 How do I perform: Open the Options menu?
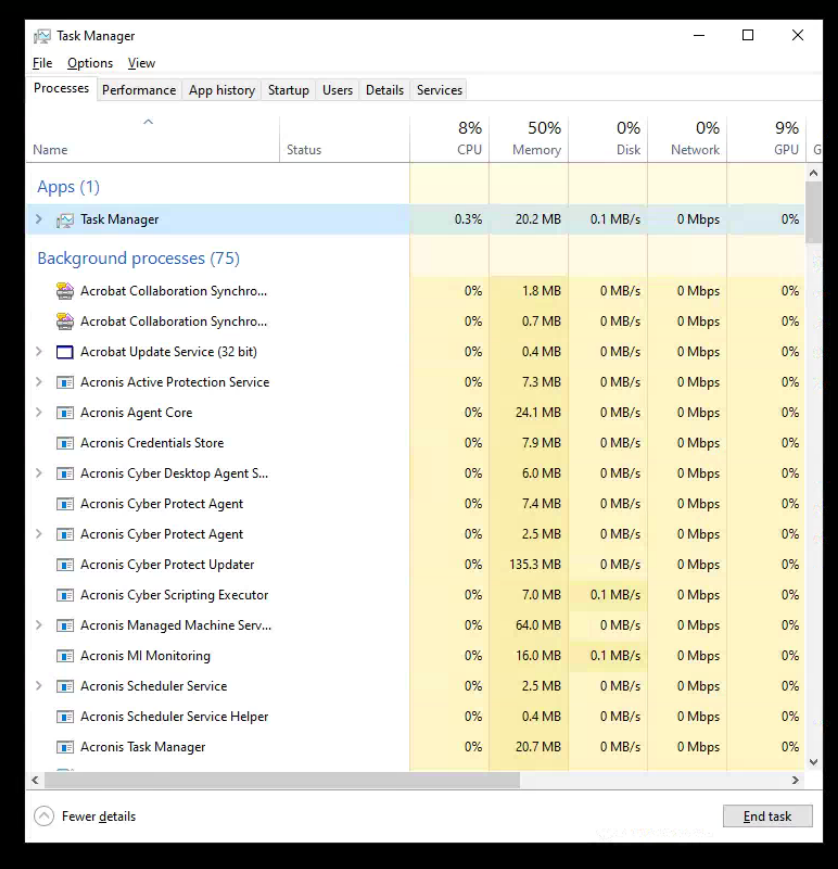coord(90,63)
